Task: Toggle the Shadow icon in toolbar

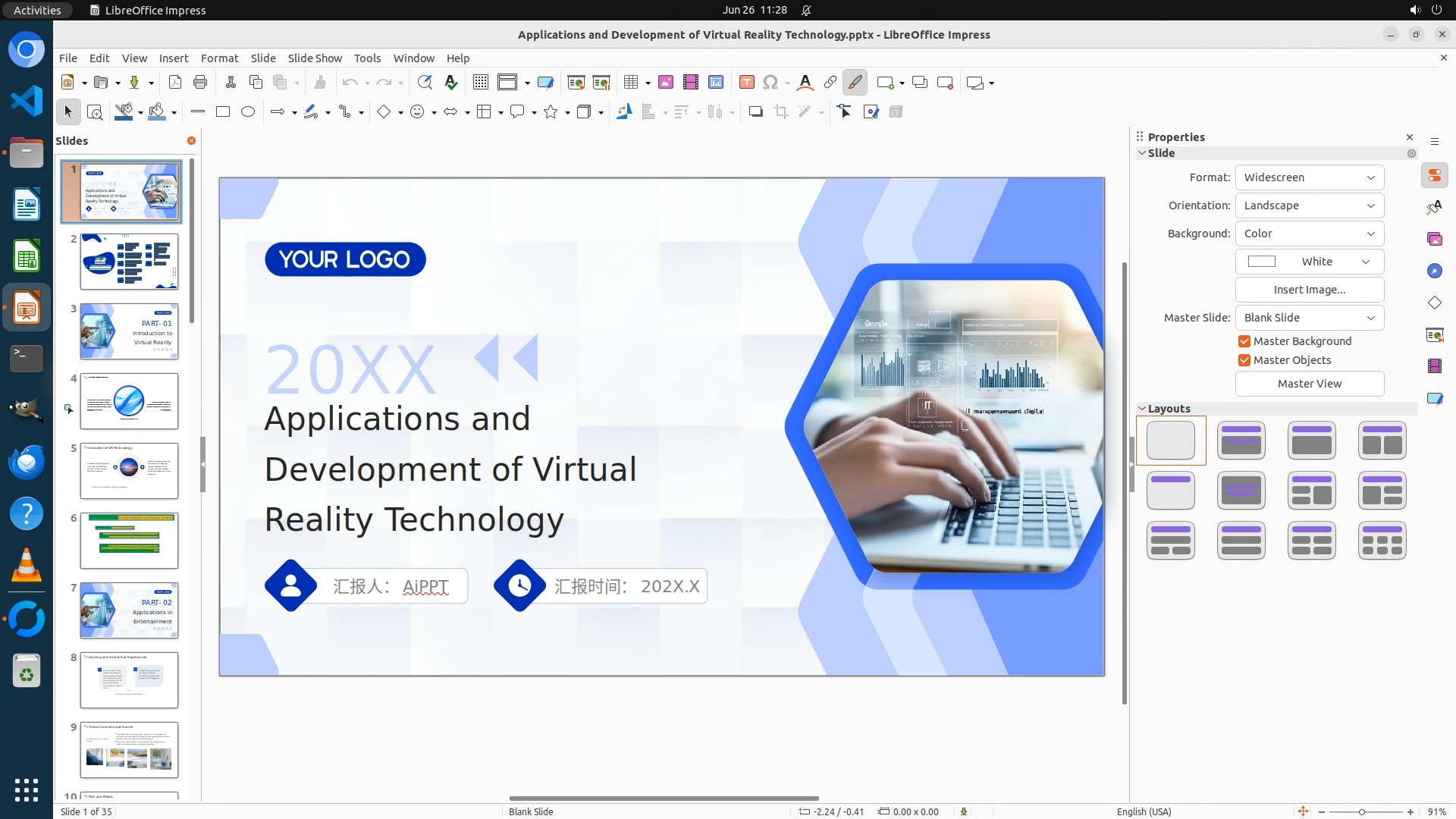Action: coord(755,112)
